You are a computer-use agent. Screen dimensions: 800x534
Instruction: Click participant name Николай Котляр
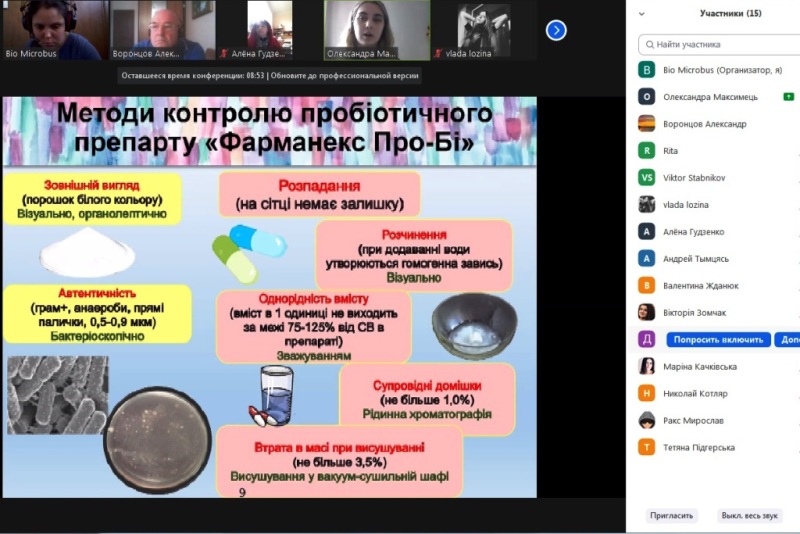[695, 394]
